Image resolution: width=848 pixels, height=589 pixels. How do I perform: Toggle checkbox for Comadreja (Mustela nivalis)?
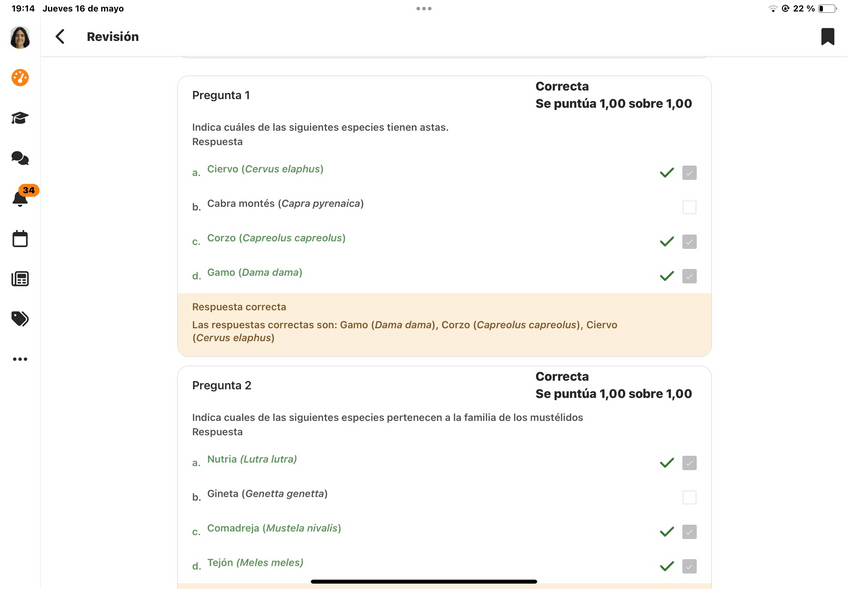[x=689, y=532]
